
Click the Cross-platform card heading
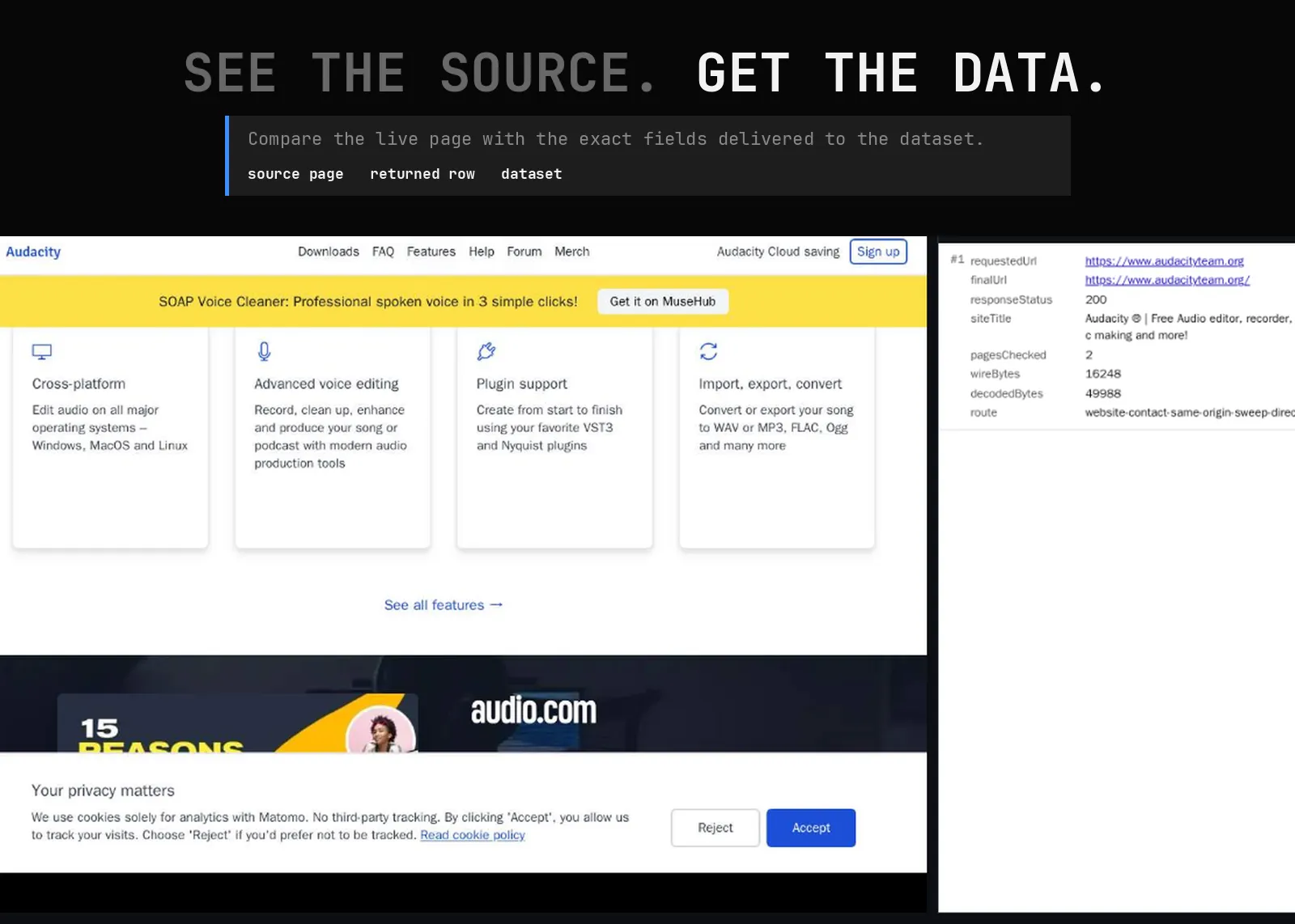pyautogui.click(x=79, y=384)
